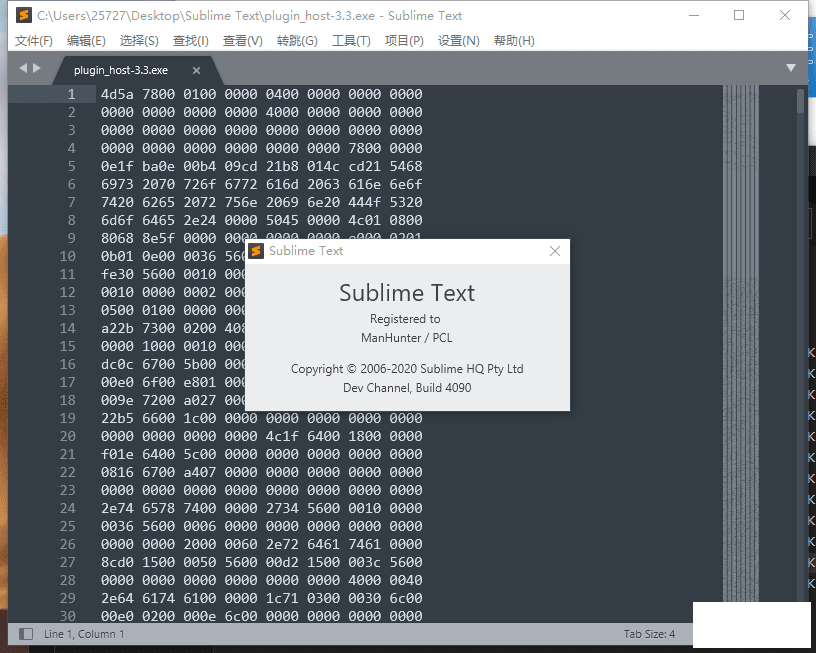The height and width of the screenshot is (653, 816).
Task: Click the Registered to label
Action: [405, 318]
